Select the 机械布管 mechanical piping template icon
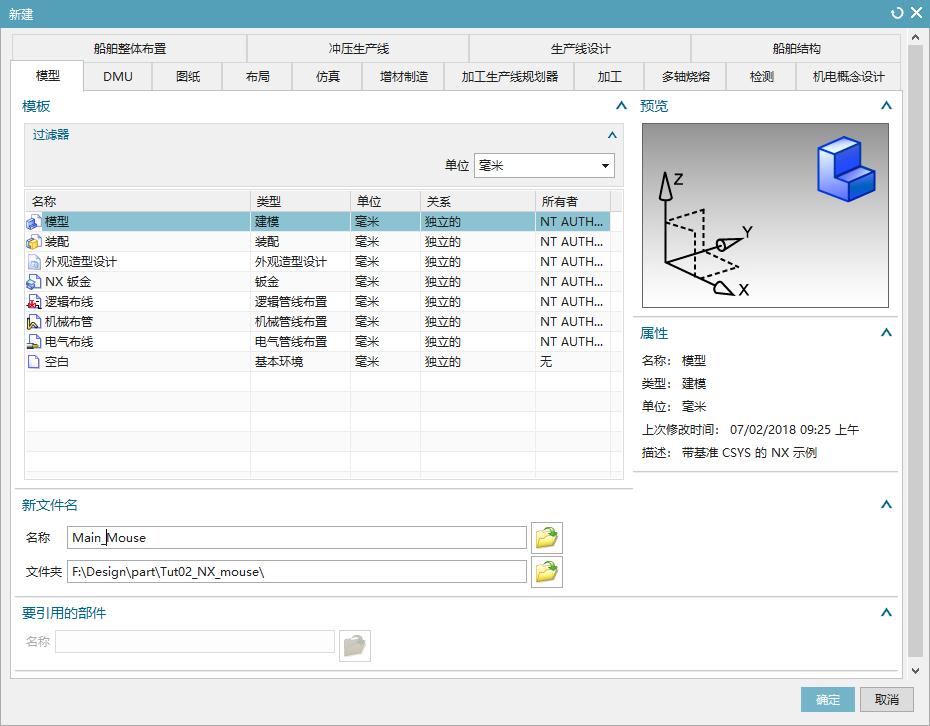 (32, 321)
